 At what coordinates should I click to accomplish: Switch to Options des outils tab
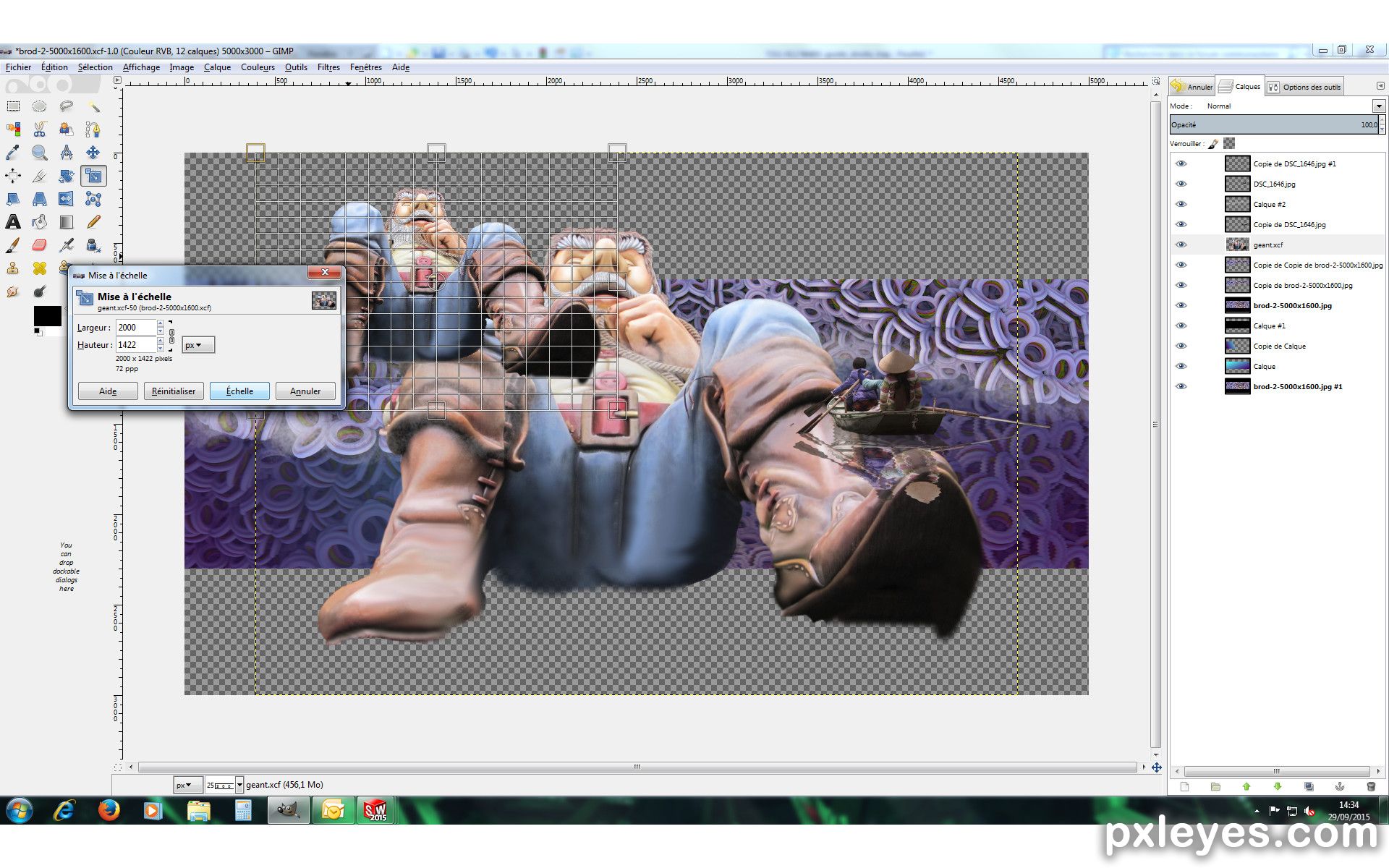[1305, 87]
